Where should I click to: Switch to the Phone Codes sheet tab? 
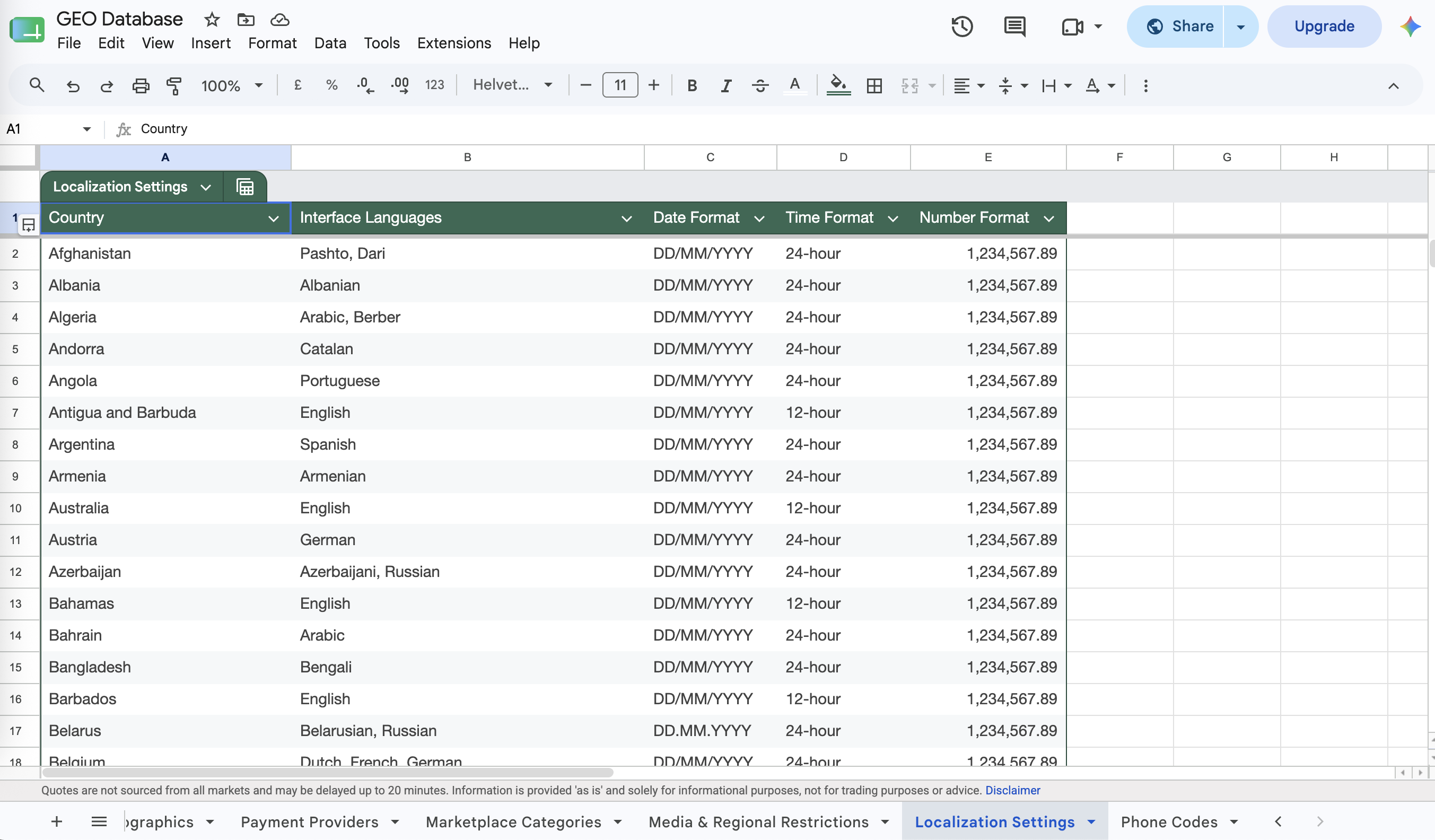pyautogui.click(x=1169, y=822)
